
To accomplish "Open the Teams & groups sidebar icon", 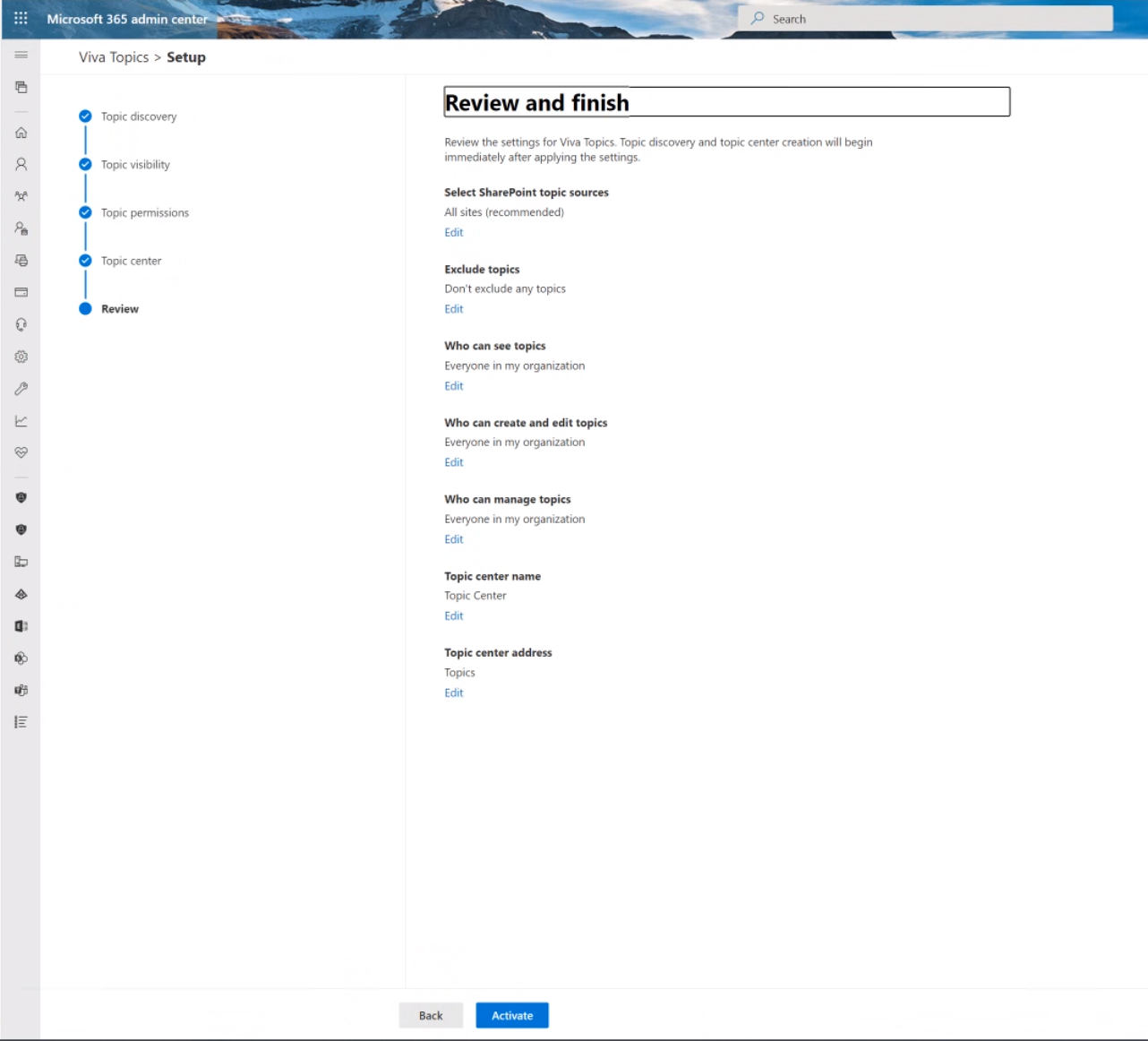I will 21,196.
